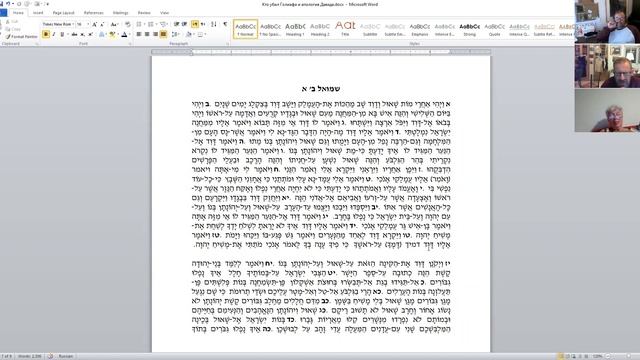The height and width of the screenshot is (360, 640).
Task: Center the paragraph text
Action: coord(147,34)
